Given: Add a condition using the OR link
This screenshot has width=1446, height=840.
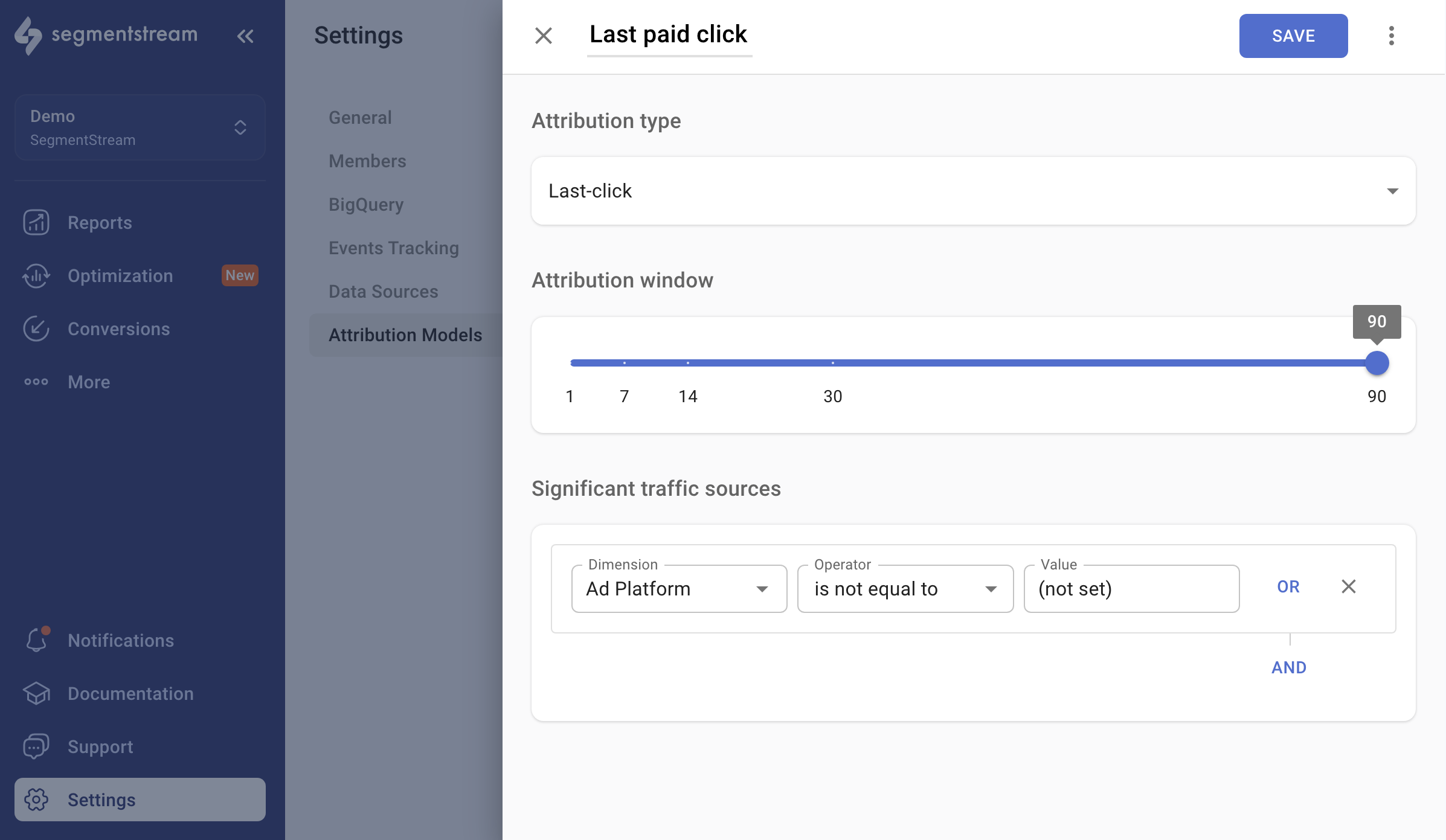Looking at the screenshot, I should point(1288,586).
